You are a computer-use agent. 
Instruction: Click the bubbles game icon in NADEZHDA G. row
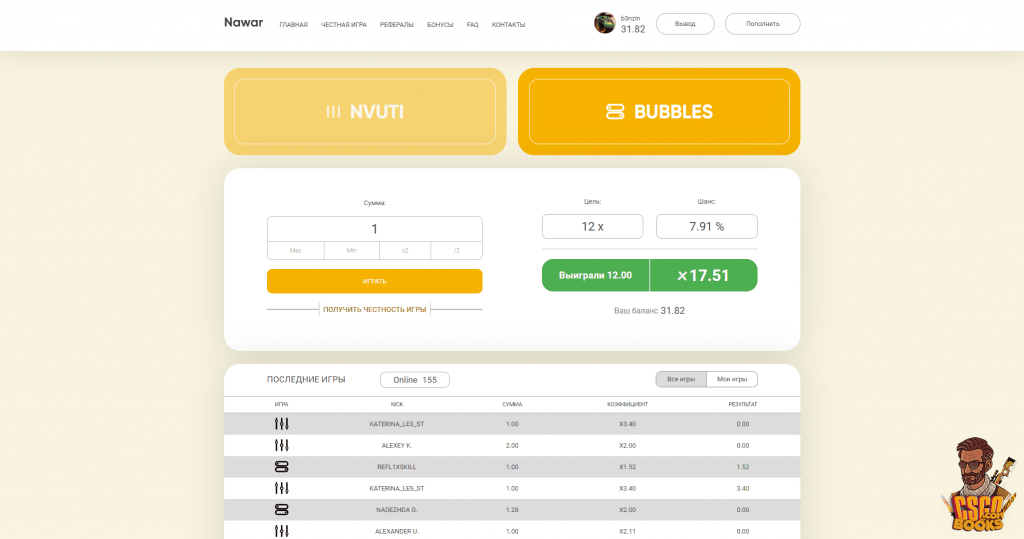pos(281,510)
